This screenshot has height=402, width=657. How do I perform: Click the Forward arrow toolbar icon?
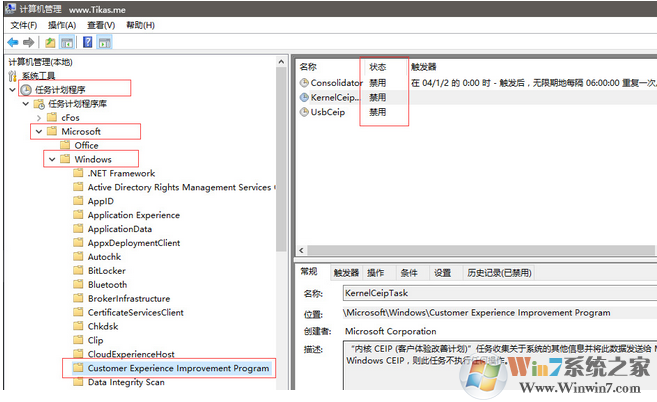pyautogui.click(x=28, y=42)
